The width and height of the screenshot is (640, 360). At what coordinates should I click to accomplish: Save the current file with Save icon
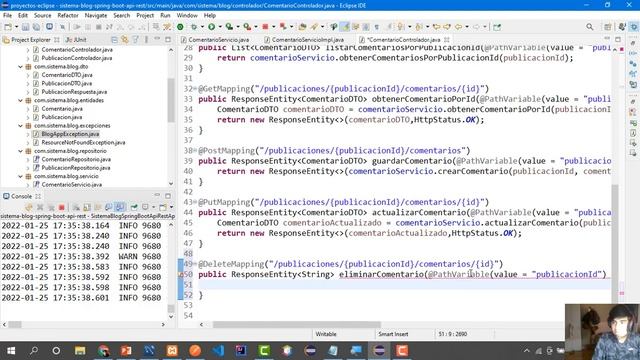point(25,27)
